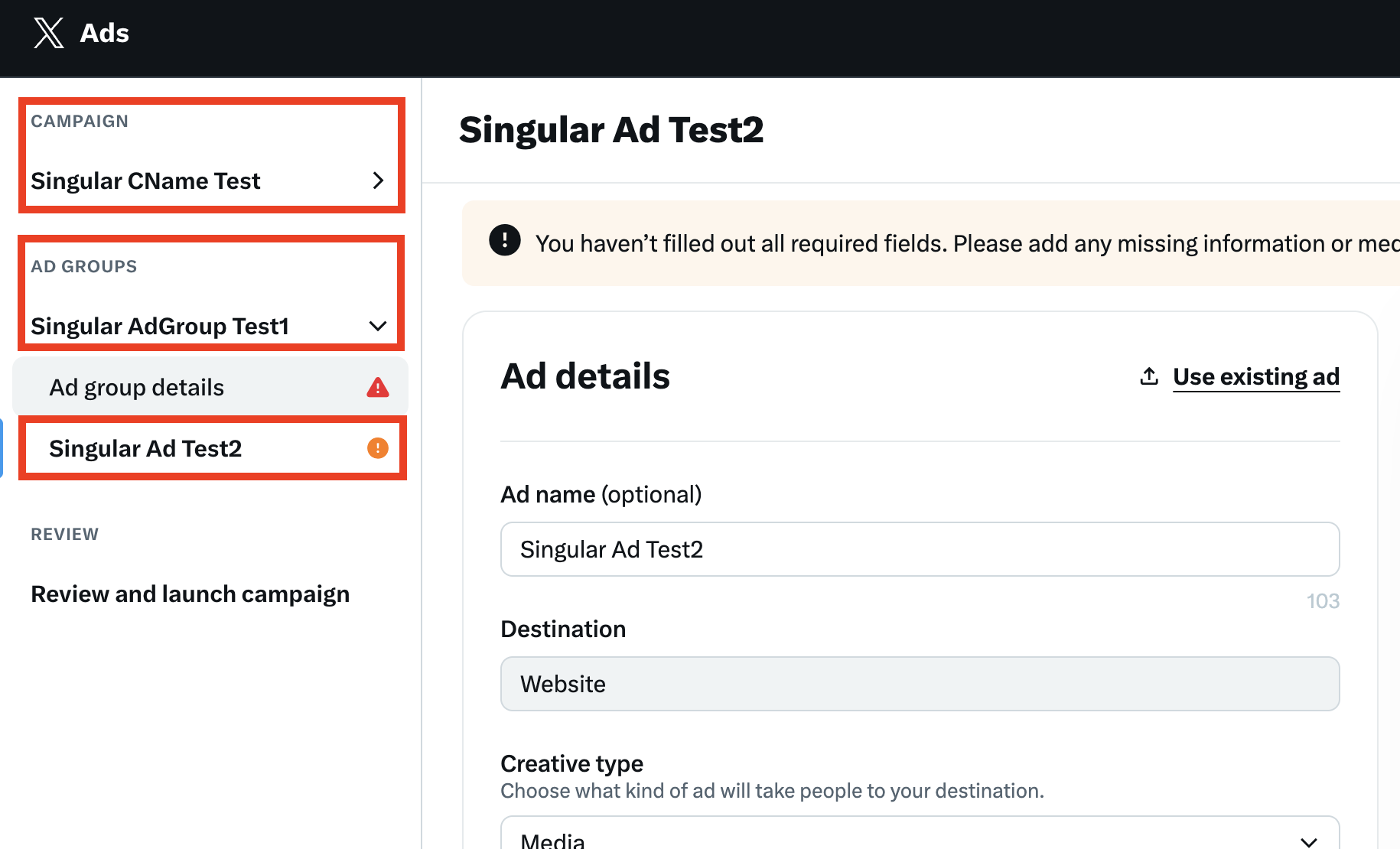Screen dimensions: 1400x849
Task: Open the Creative type Media dropdown
Action: pos(920,834)
